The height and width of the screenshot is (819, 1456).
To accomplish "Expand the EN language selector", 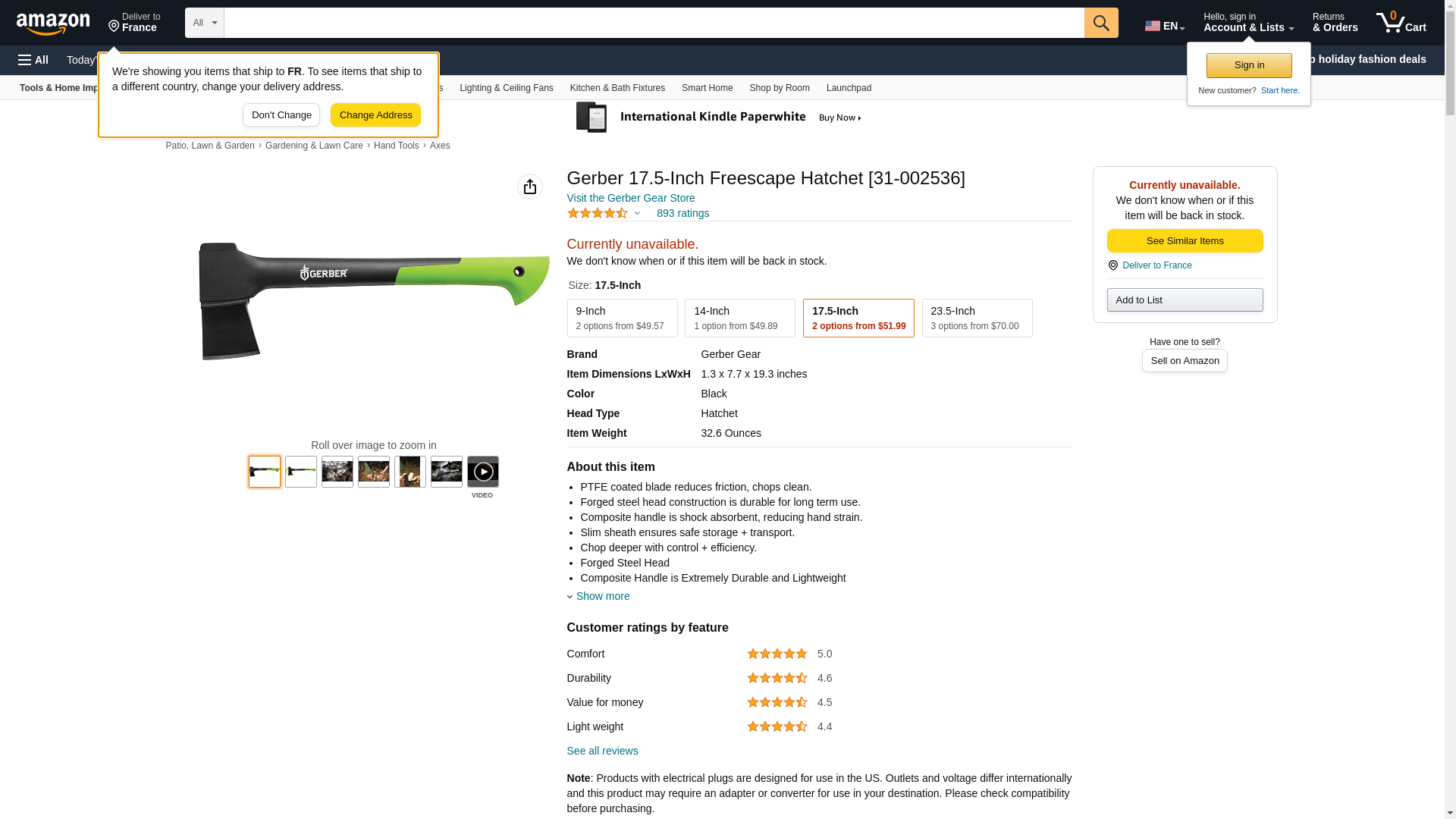I will (x=1164, y=26).
